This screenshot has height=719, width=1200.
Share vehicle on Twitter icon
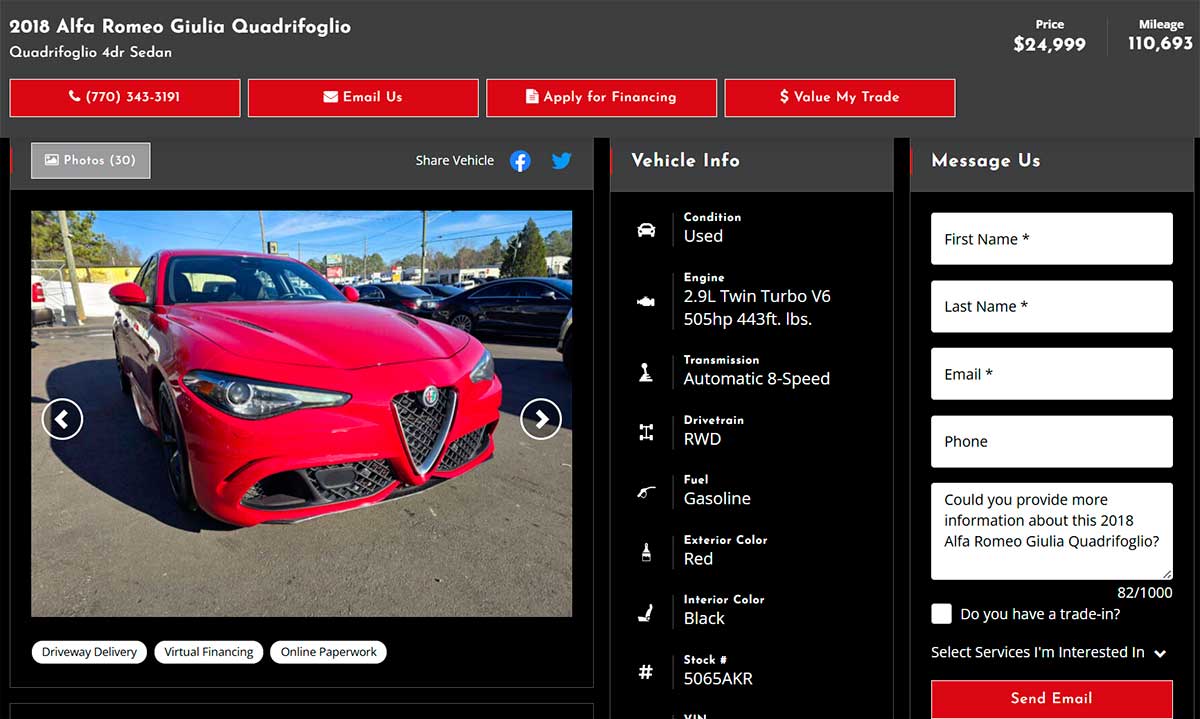coord(562,161)
